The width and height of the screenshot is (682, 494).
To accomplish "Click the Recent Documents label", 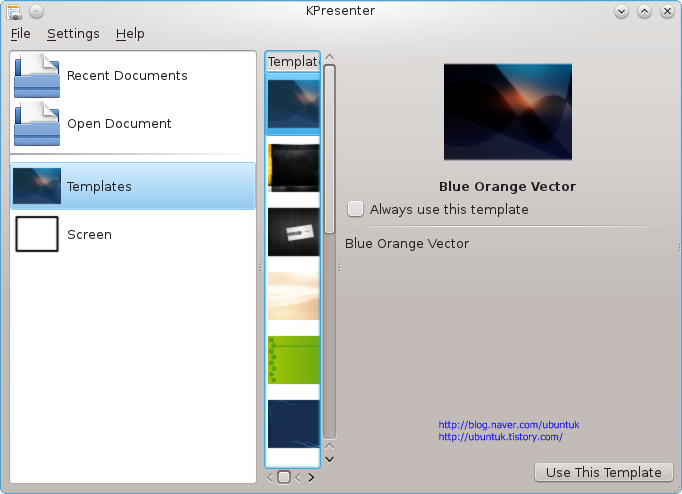I will coord(127,76).
